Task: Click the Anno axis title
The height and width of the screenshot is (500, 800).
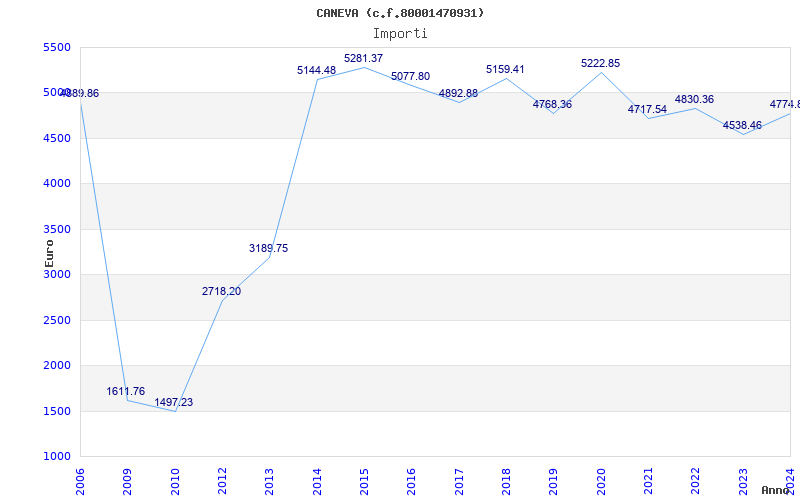Action: (x=776, y=490)
